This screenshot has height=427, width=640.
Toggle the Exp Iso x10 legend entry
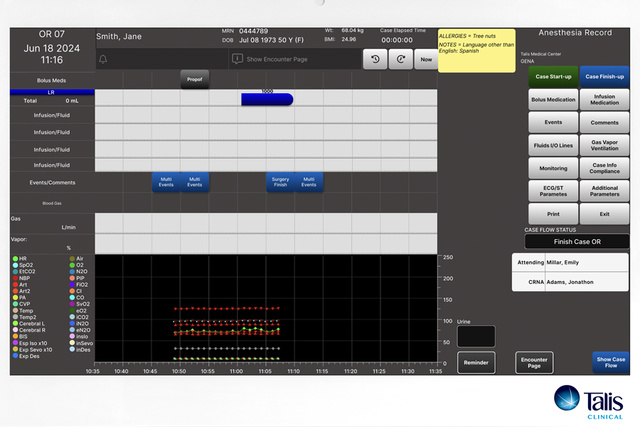pos(30,343)
